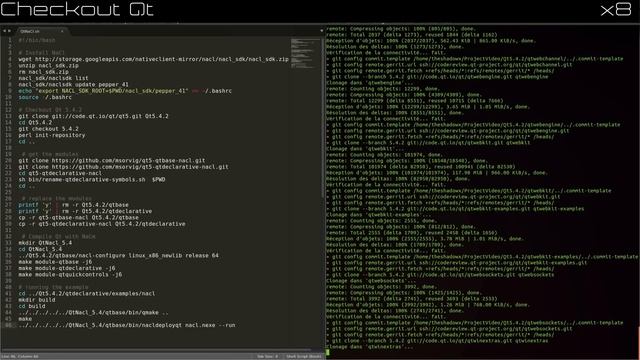Viewport: 640px width, 360px height.
Task: Go to next tab with right arrow
Action: tap(9, 31)
